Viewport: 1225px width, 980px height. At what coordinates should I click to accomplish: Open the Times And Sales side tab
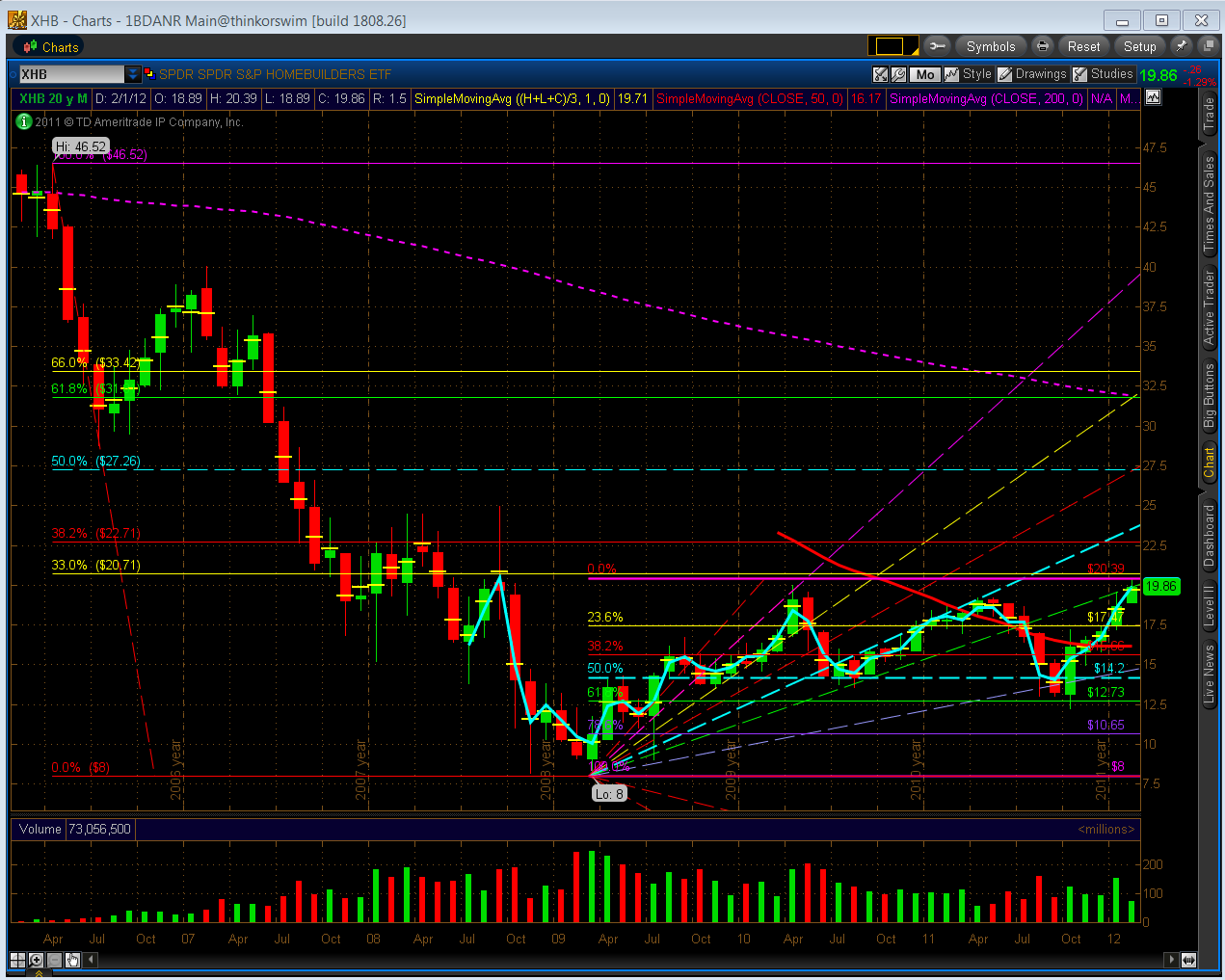pyautogui.click(x=1209, y=204)
